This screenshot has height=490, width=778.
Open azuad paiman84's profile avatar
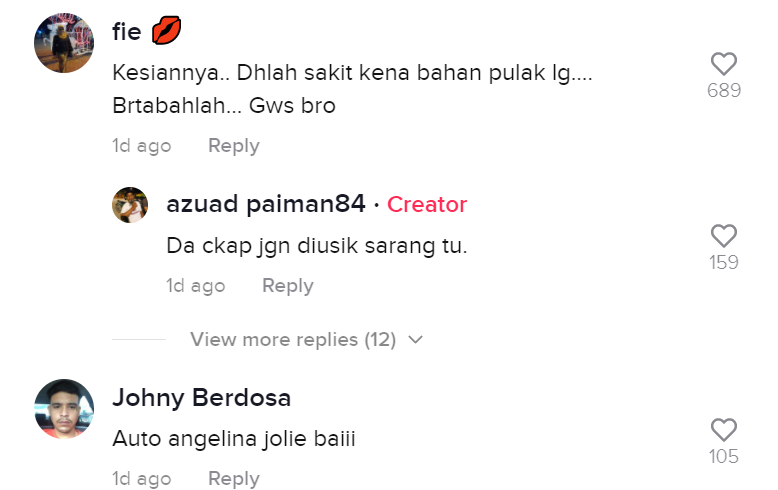[130, 205]
